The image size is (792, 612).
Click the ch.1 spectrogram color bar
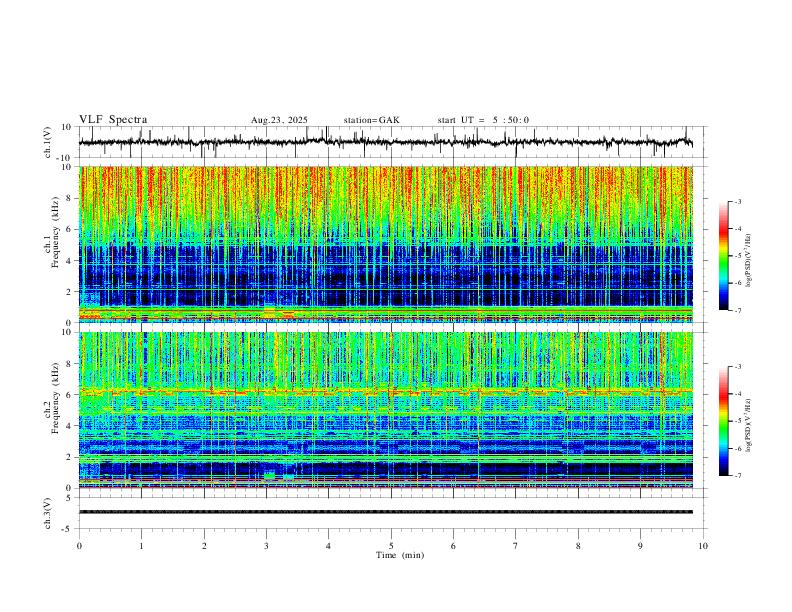click(724, 256)
